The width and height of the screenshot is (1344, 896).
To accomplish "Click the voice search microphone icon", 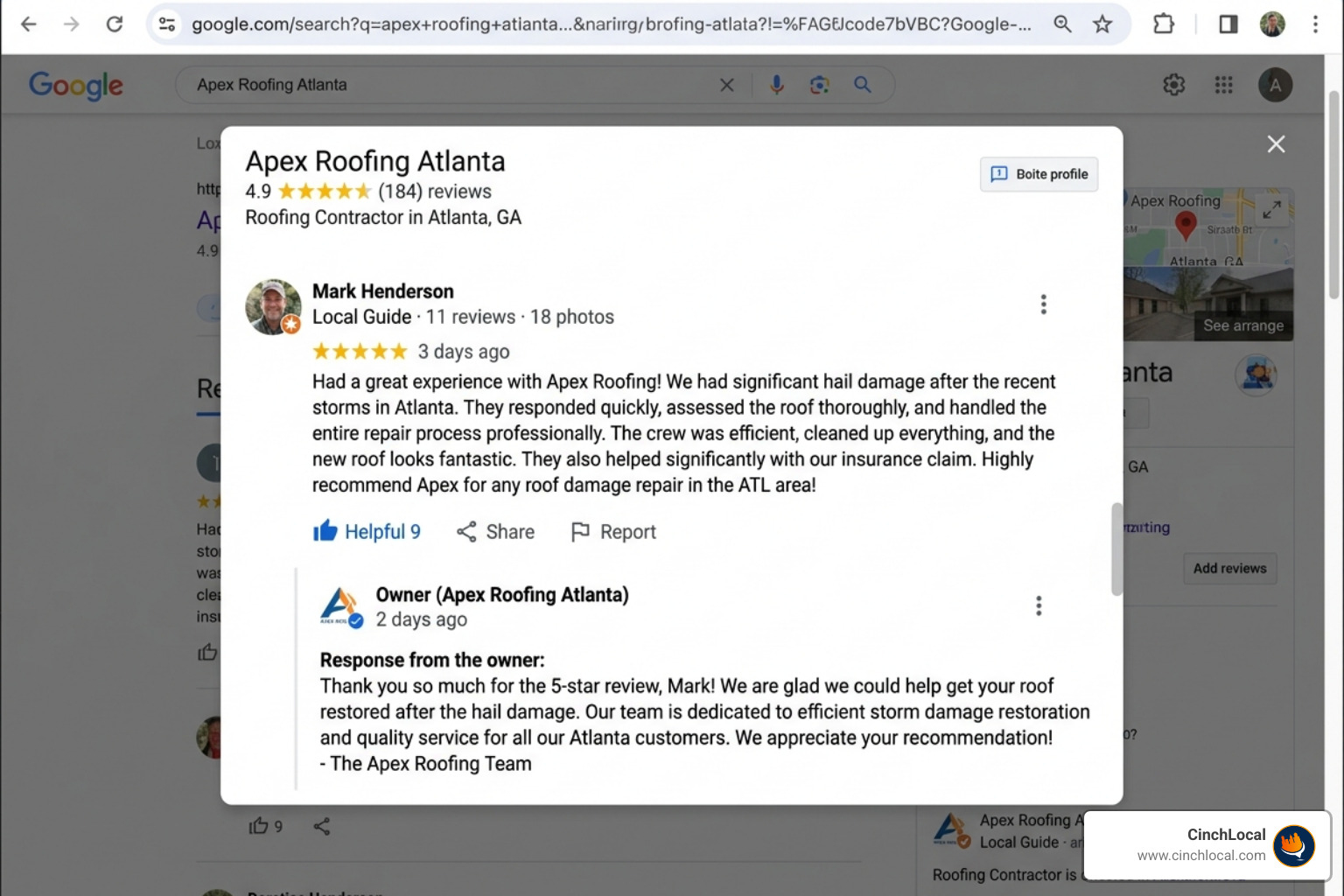I will (x=776, y=85).
